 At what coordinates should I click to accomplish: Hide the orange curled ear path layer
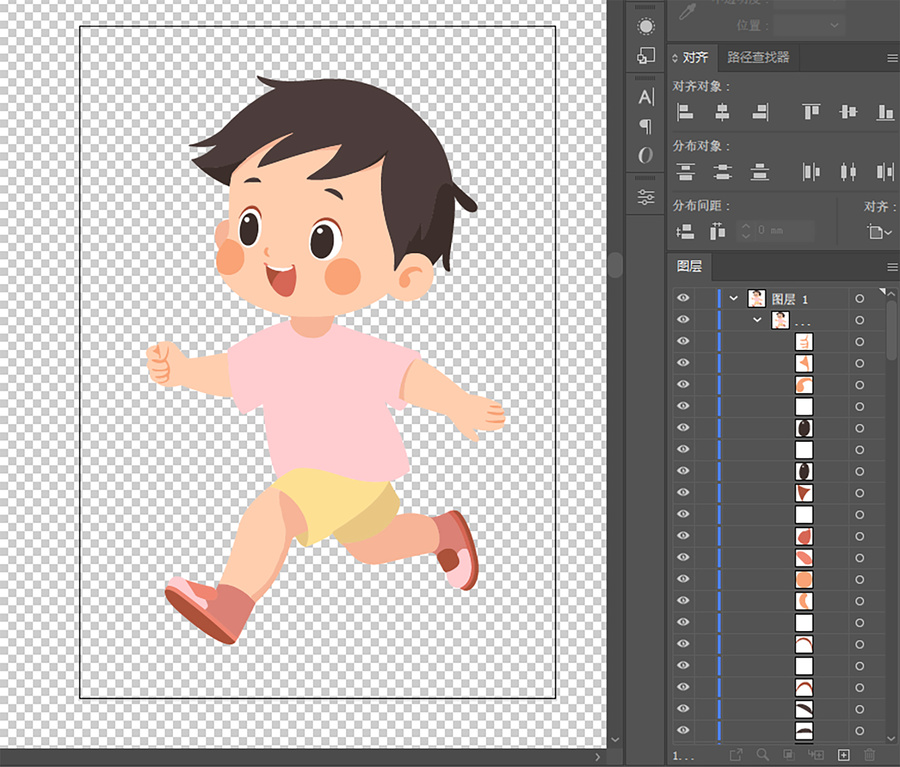coord(683,384)
